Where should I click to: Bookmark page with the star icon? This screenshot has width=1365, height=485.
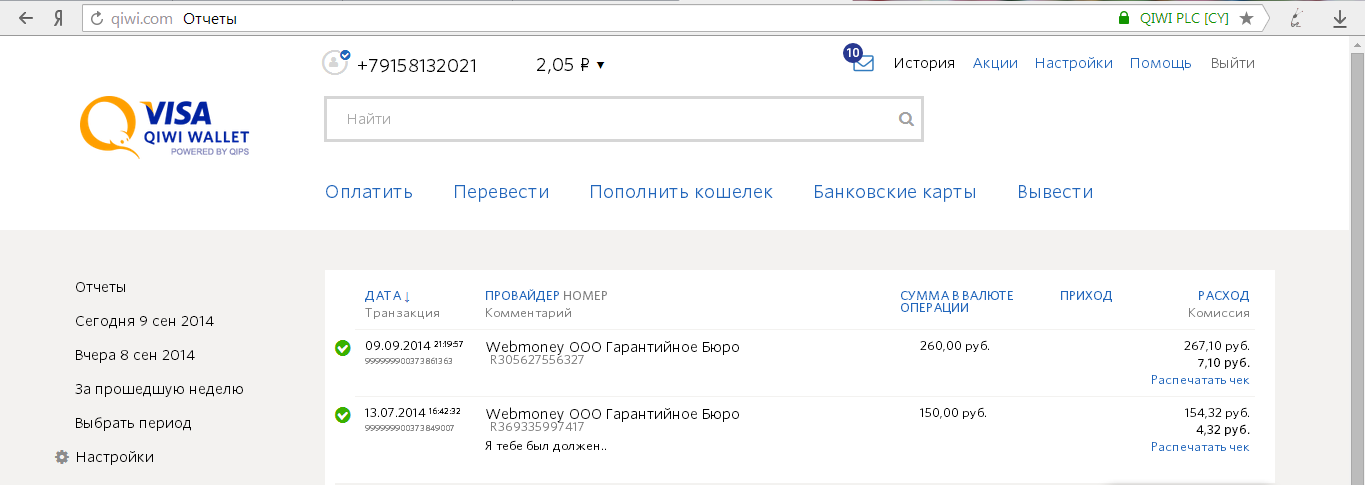1246,18
